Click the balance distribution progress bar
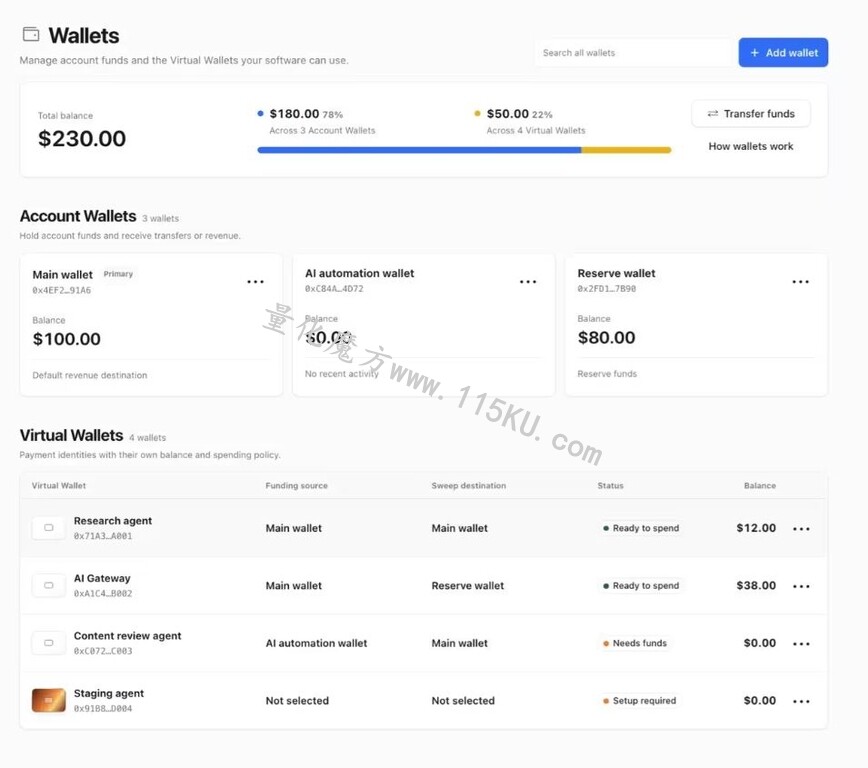The width and height of the screenshot is (868, 768). tap(464, 150)
